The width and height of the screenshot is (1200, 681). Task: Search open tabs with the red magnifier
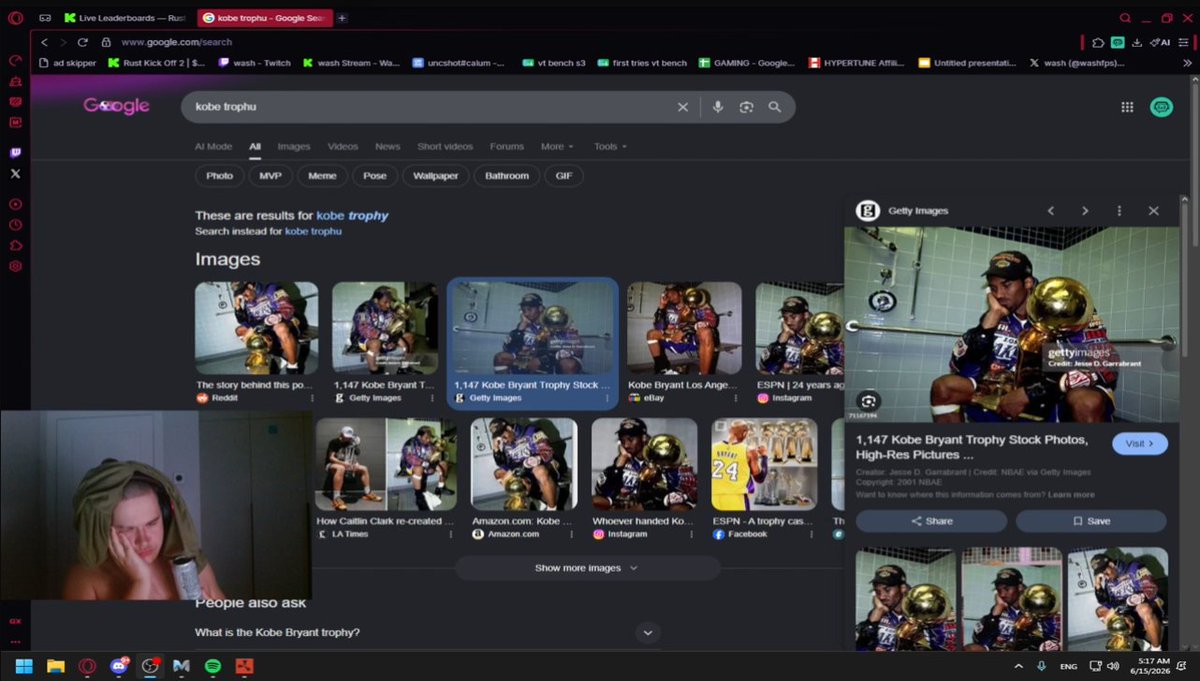tap(1126, 18)
